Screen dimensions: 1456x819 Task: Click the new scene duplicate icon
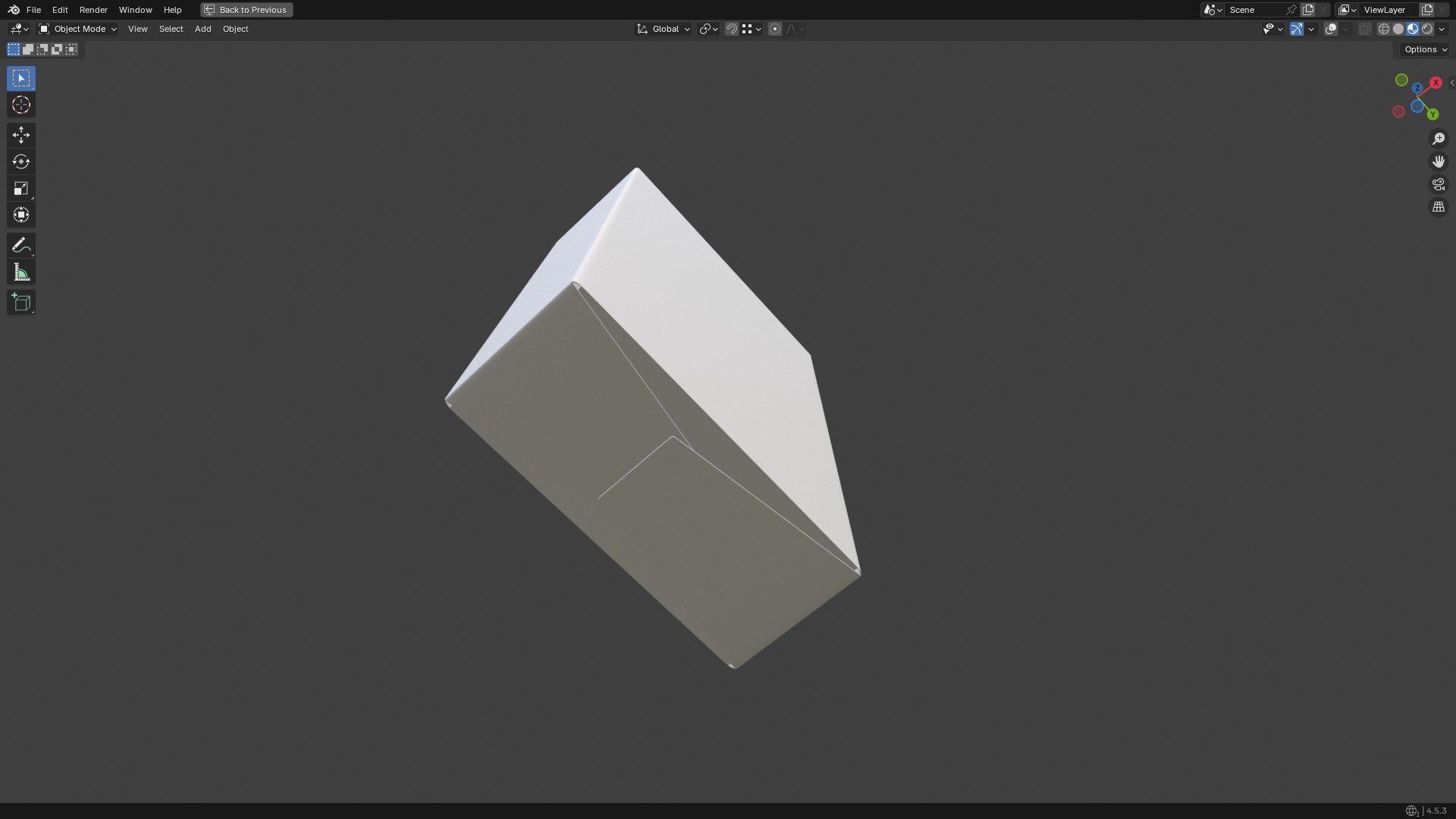(1308, 10)
